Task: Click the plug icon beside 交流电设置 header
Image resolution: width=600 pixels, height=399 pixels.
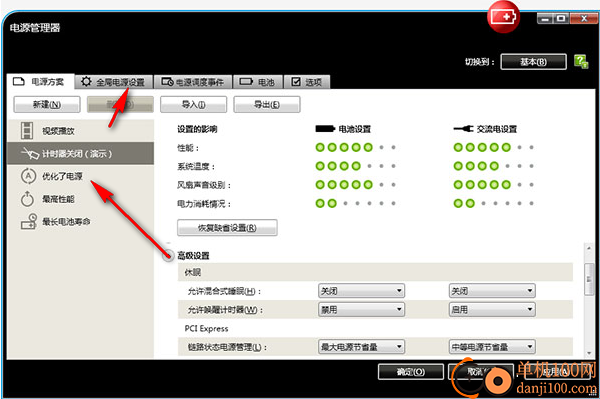Action: [x=463, y=129]
